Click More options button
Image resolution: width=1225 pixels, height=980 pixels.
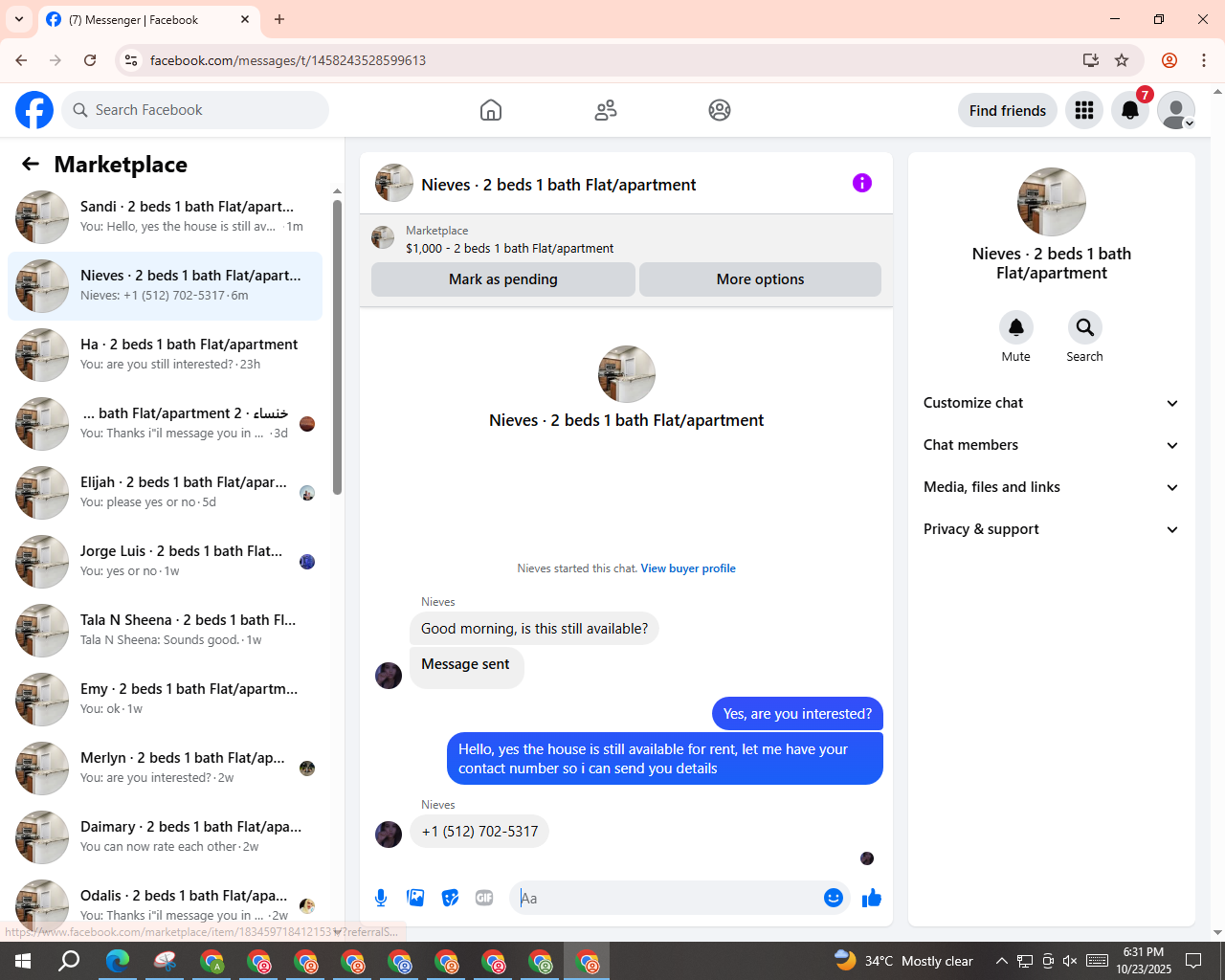point(760,279)
